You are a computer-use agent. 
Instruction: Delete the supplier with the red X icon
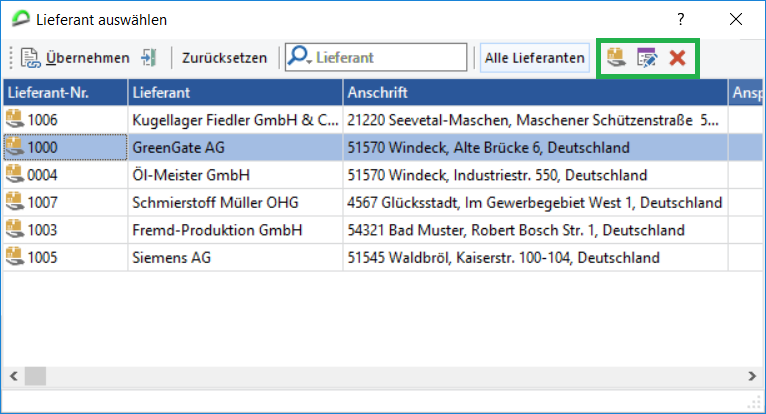678,58
